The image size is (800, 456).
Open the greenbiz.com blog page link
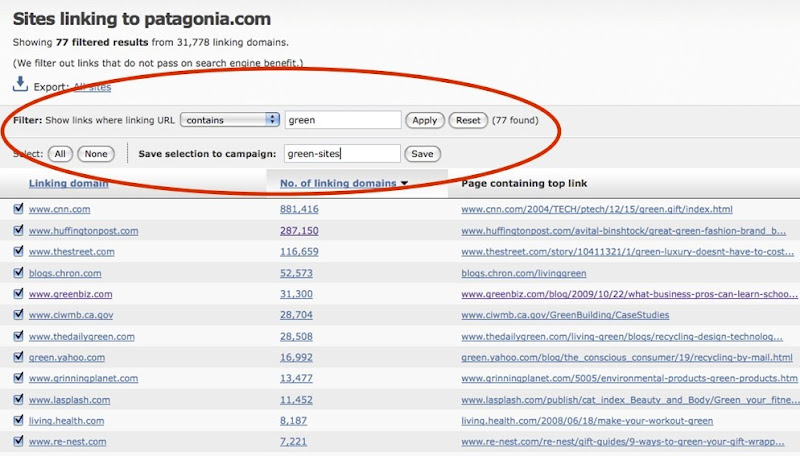point(629,294)
